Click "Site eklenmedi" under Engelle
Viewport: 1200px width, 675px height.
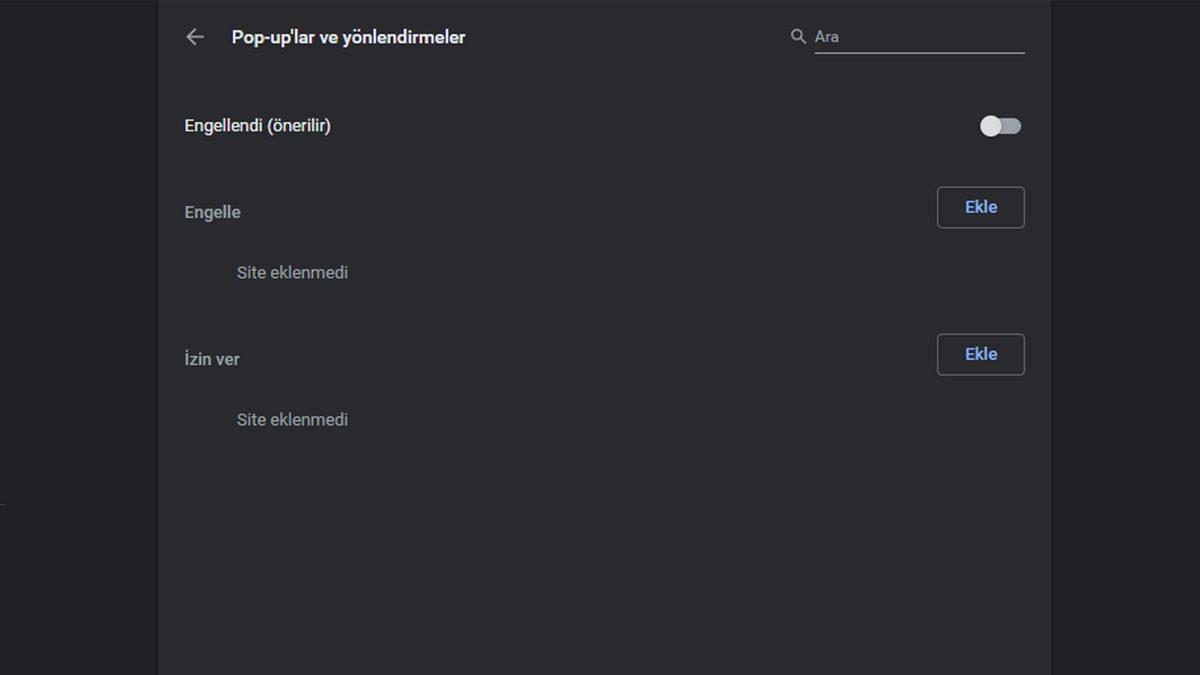tap(292, 272)
